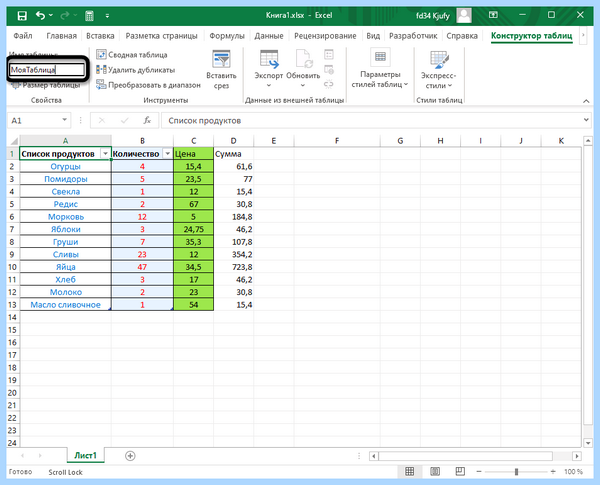Image resolution: width=600 pixels, height=485 pixels.
Task: Click the calculator icon in quick access toolbar
Action: pos(89,16)
